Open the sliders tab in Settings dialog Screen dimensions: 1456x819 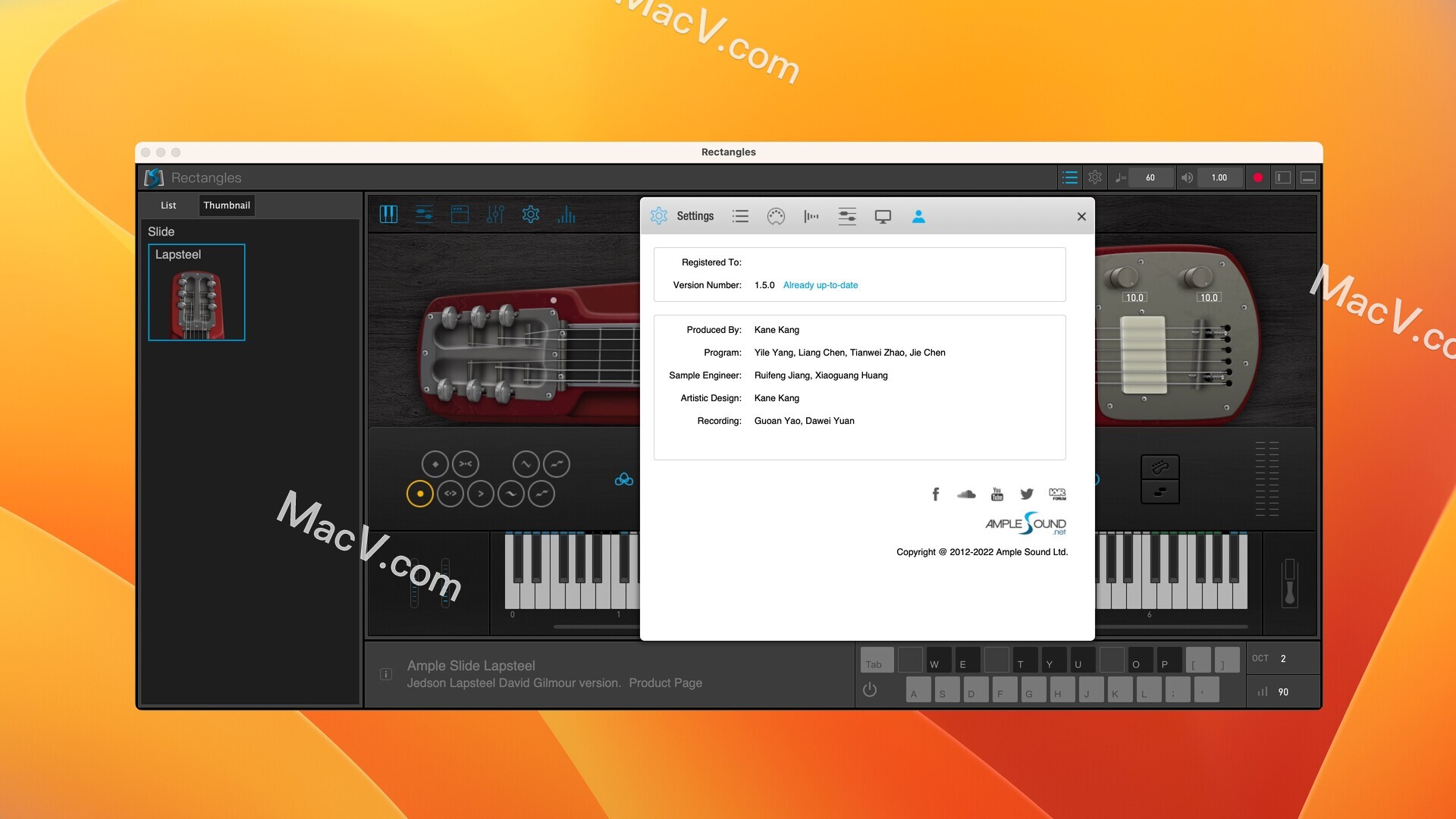tap(847, 216)
